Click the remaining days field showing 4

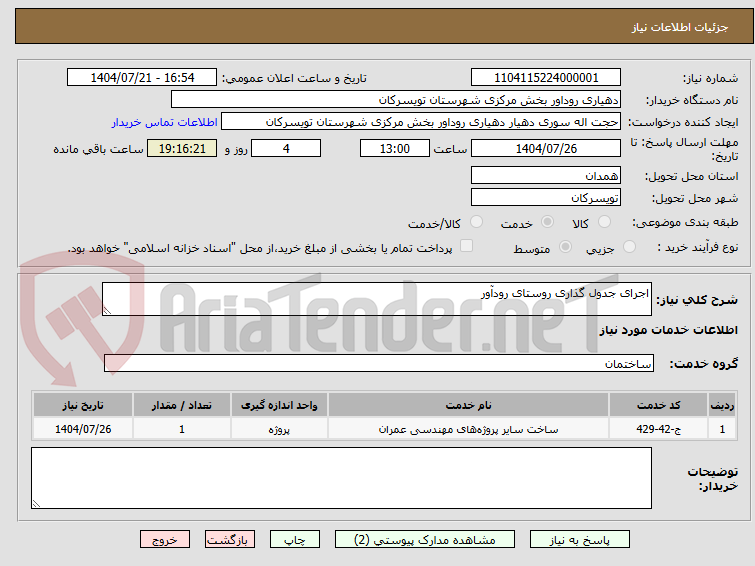pos(286,148)
